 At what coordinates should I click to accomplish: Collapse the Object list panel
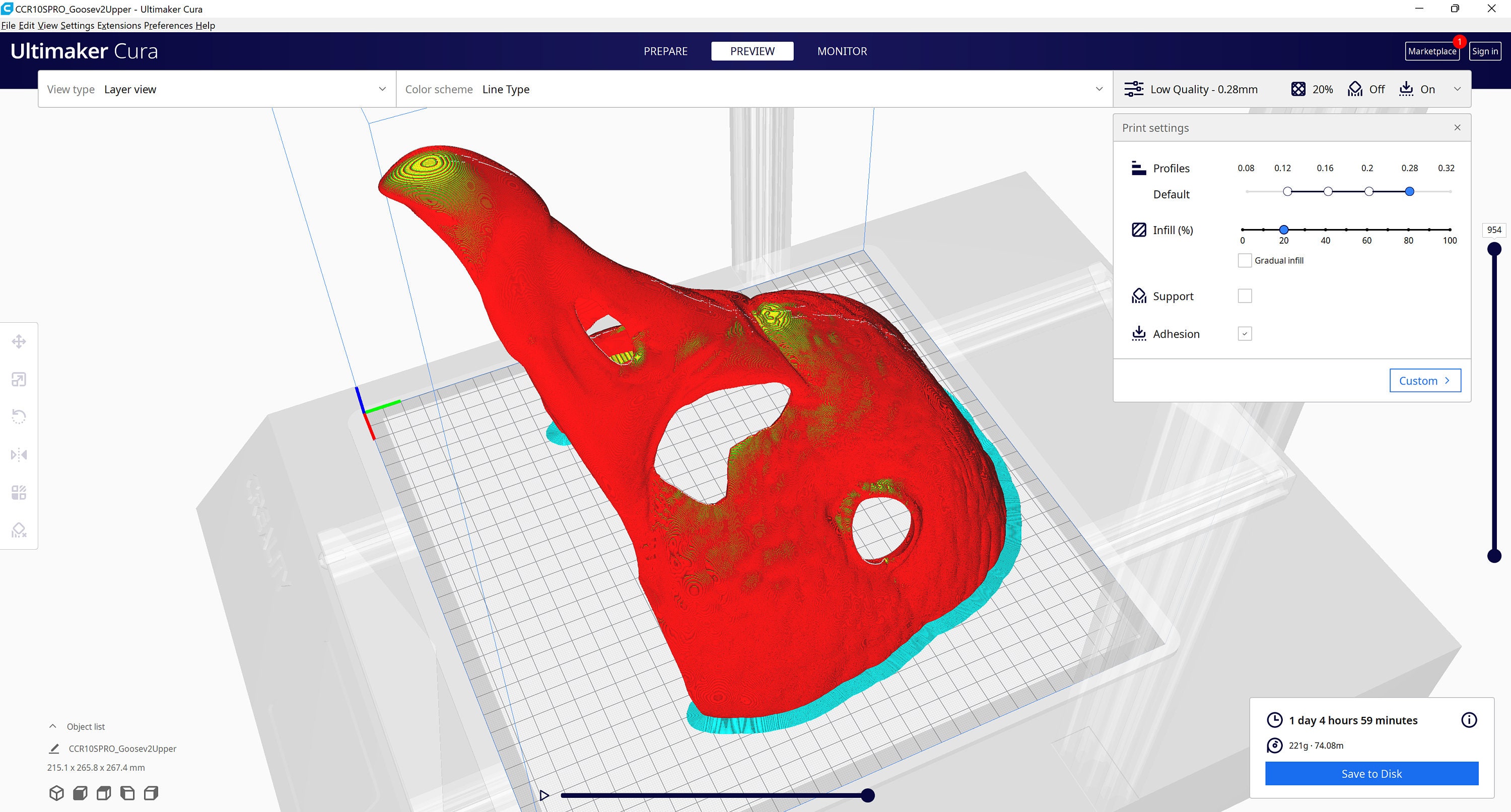click(x=52, y=726)
